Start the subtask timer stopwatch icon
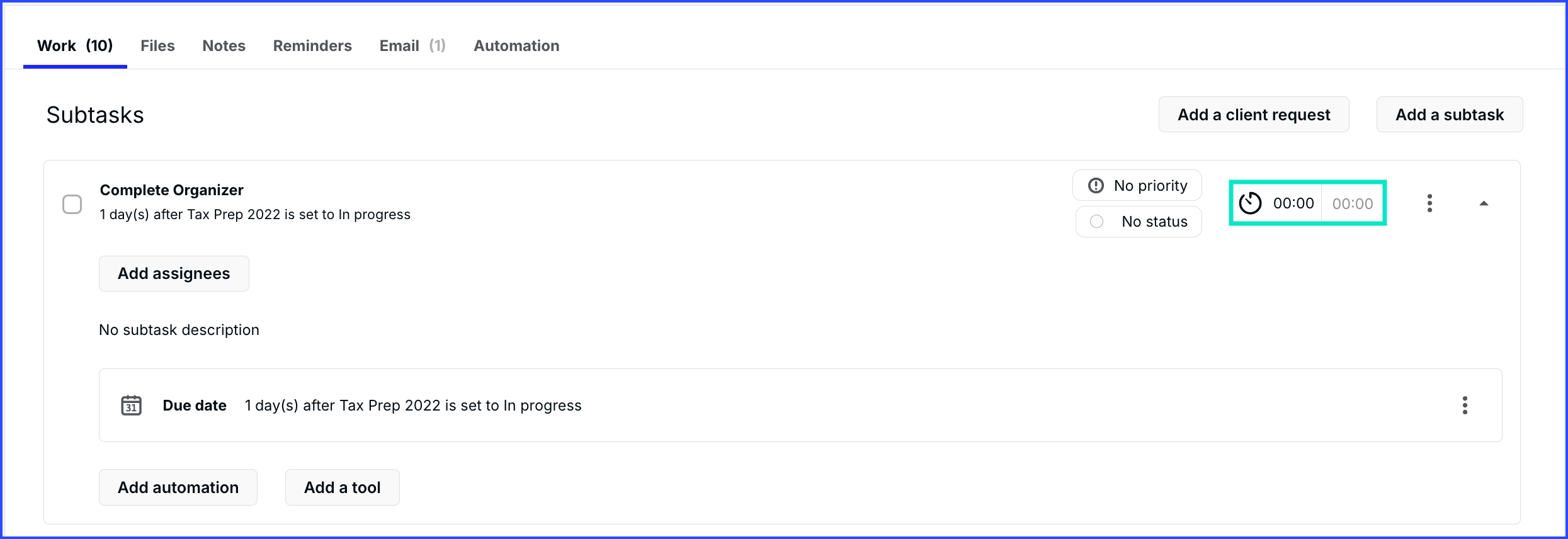Image resolution: width=1568 pixels, height=539 pixels. point(1250,203)
